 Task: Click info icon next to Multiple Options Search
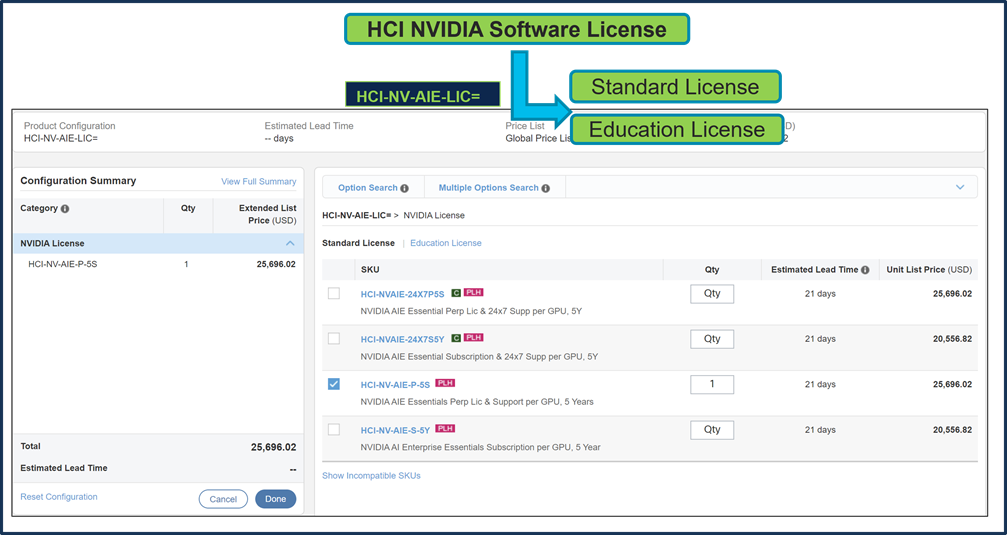[x=545, y=188]
